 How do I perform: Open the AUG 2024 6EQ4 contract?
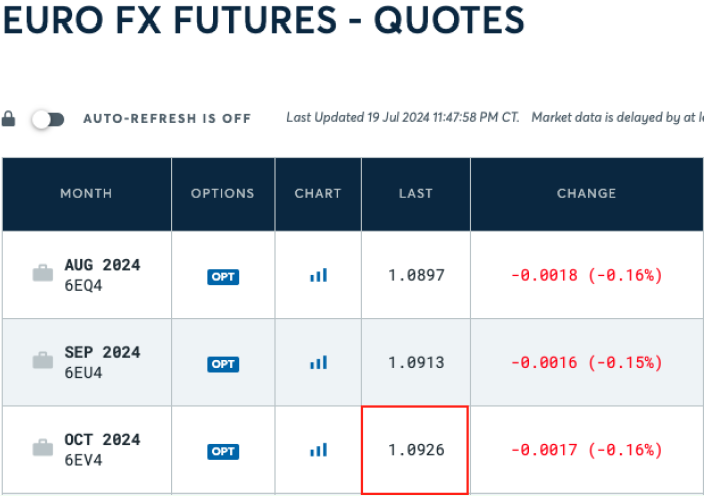coord(102,274)
